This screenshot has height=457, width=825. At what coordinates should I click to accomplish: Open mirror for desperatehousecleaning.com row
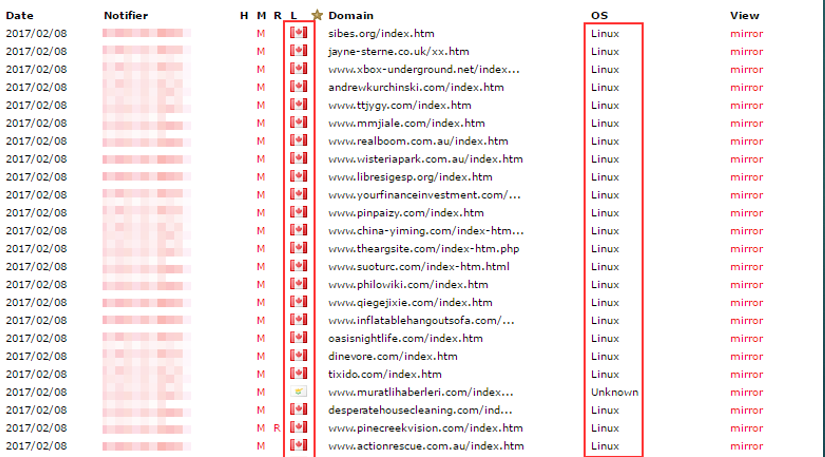point(745,410)
